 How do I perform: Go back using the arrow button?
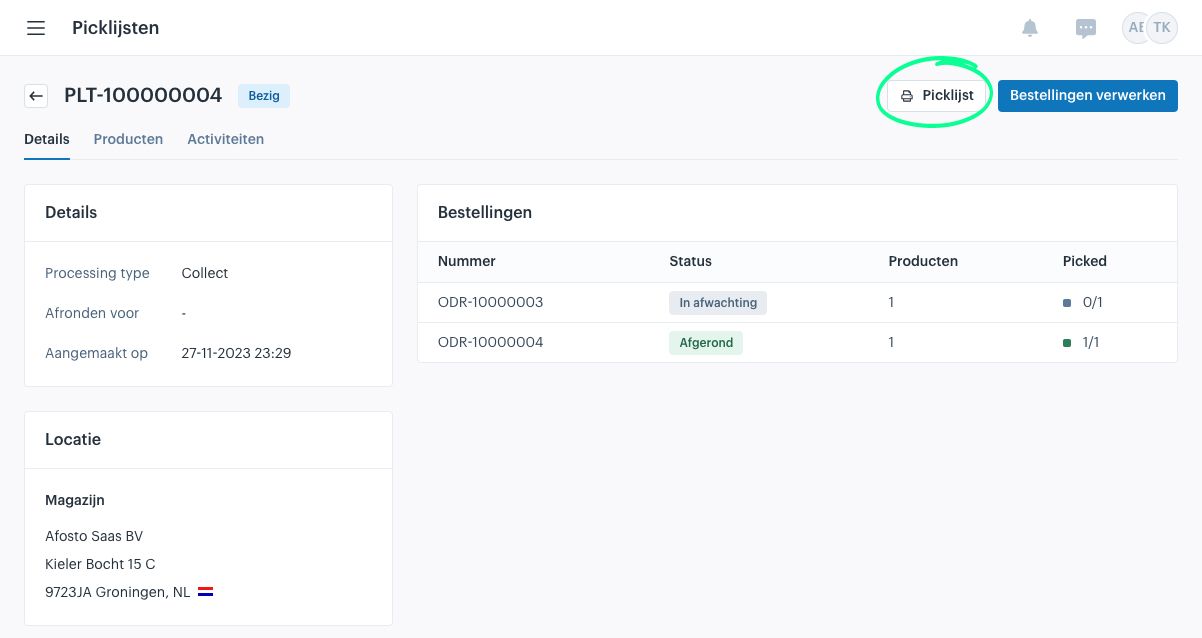point(36,96)
